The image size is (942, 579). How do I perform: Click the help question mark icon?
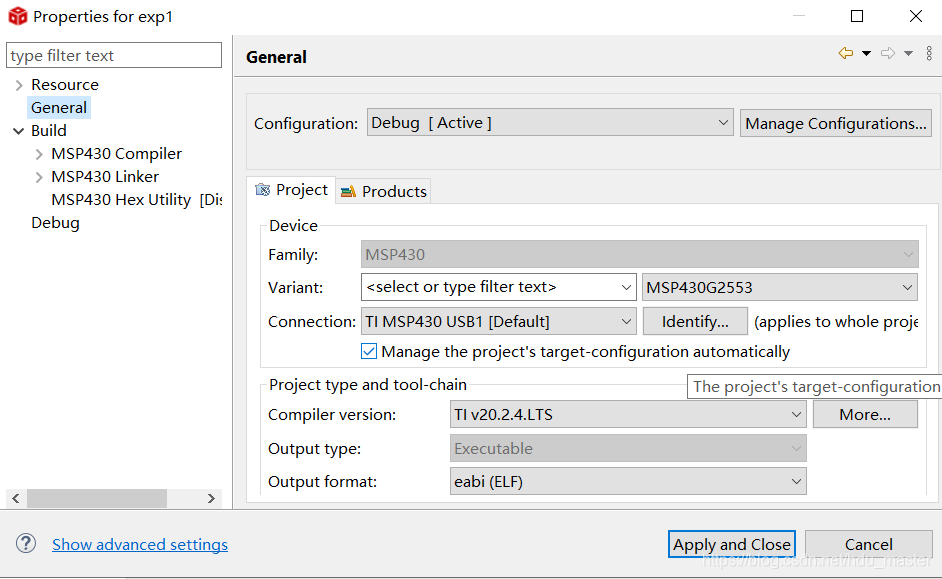pyautogui.click(x=26, y=544)
